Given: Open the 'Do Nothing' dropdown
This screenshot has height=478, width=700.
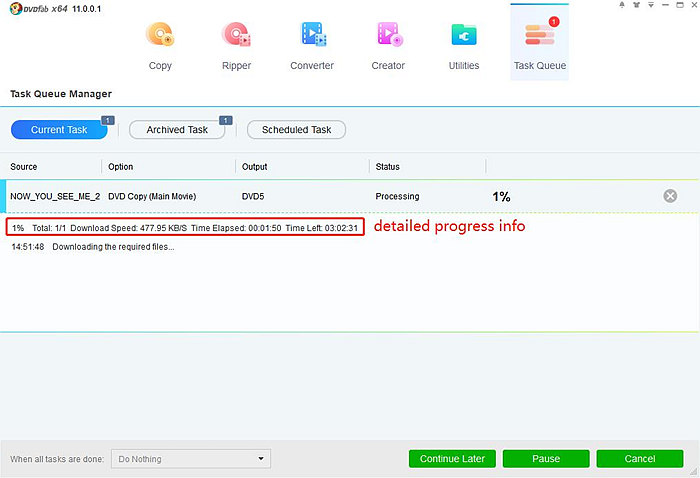Looking at the screenshot, I should [x=191, y=459].
